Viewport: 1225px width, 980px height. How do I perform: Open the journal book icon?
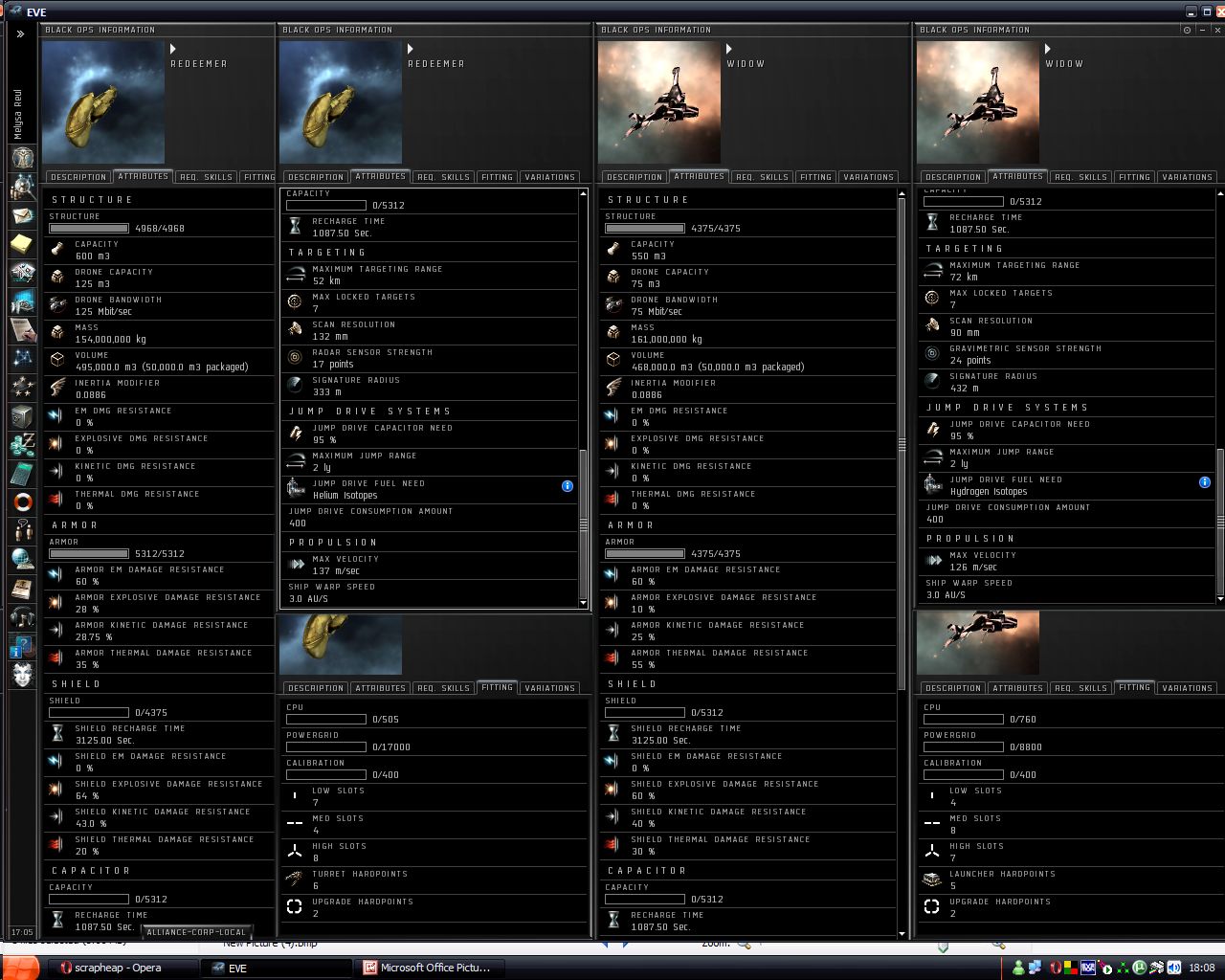click(23, 589)
